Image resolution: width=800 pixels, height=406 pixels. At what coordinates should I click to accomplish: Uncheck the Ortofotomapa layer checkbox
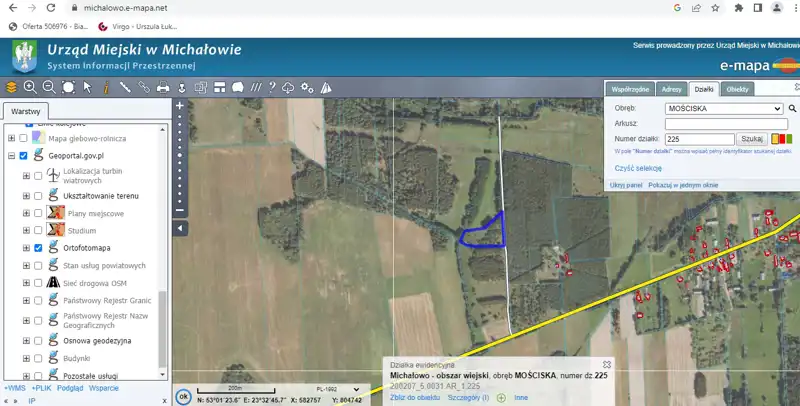click(38, 247)
